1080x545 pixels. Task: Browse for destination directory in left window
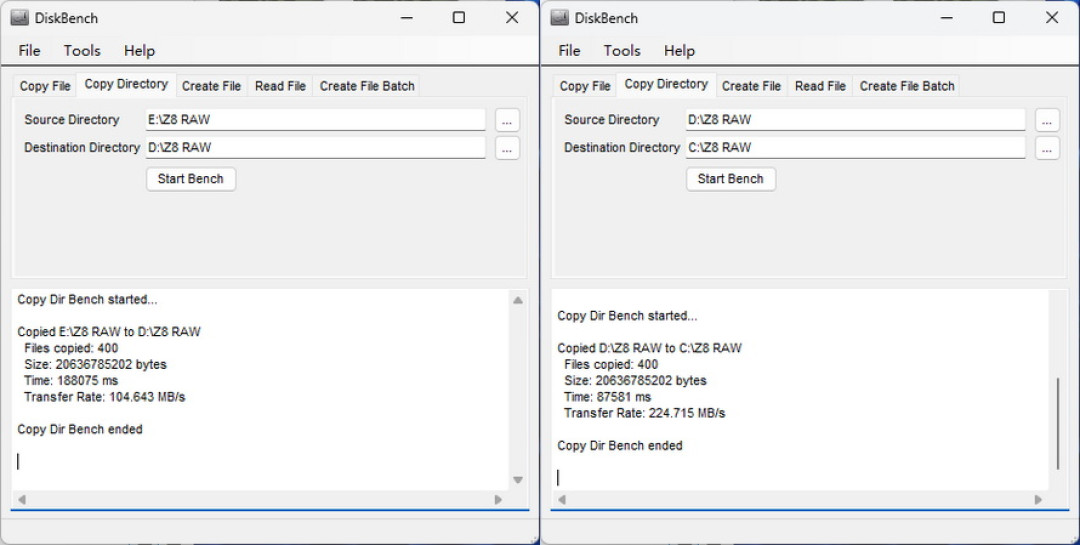point(507,148)
